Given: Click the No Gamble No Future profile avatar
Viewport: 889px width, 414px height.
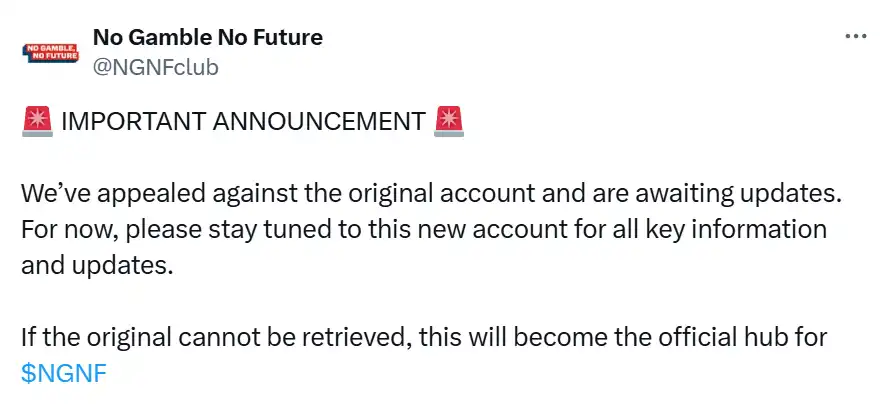Looking at the screenshot, I should pos(49,52).
